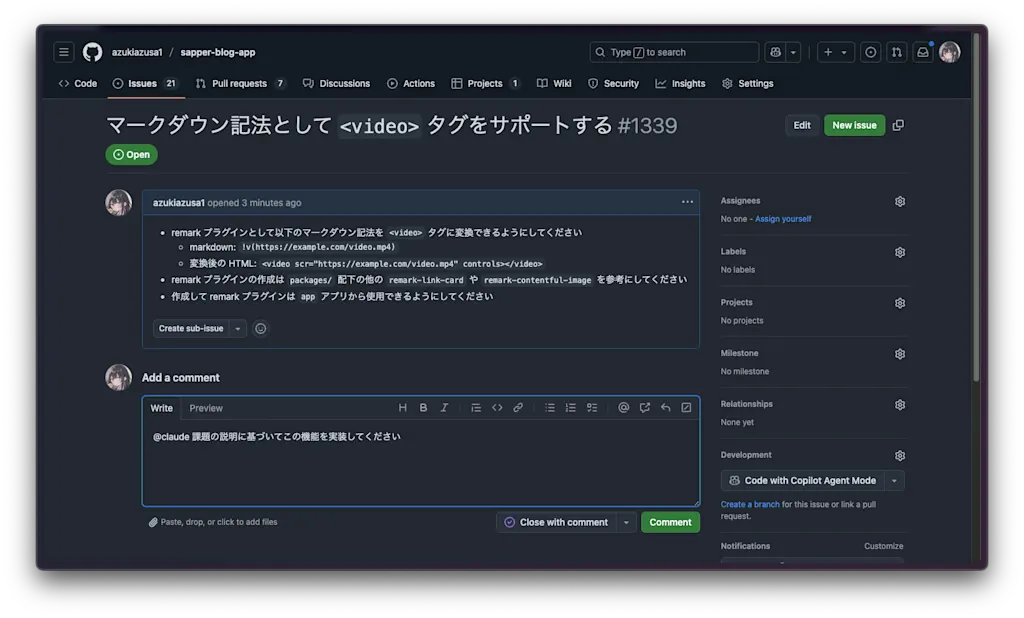Open the notifications inbox icon
This screenshot has height=618, width=1024.
click(x=922, y=52)
